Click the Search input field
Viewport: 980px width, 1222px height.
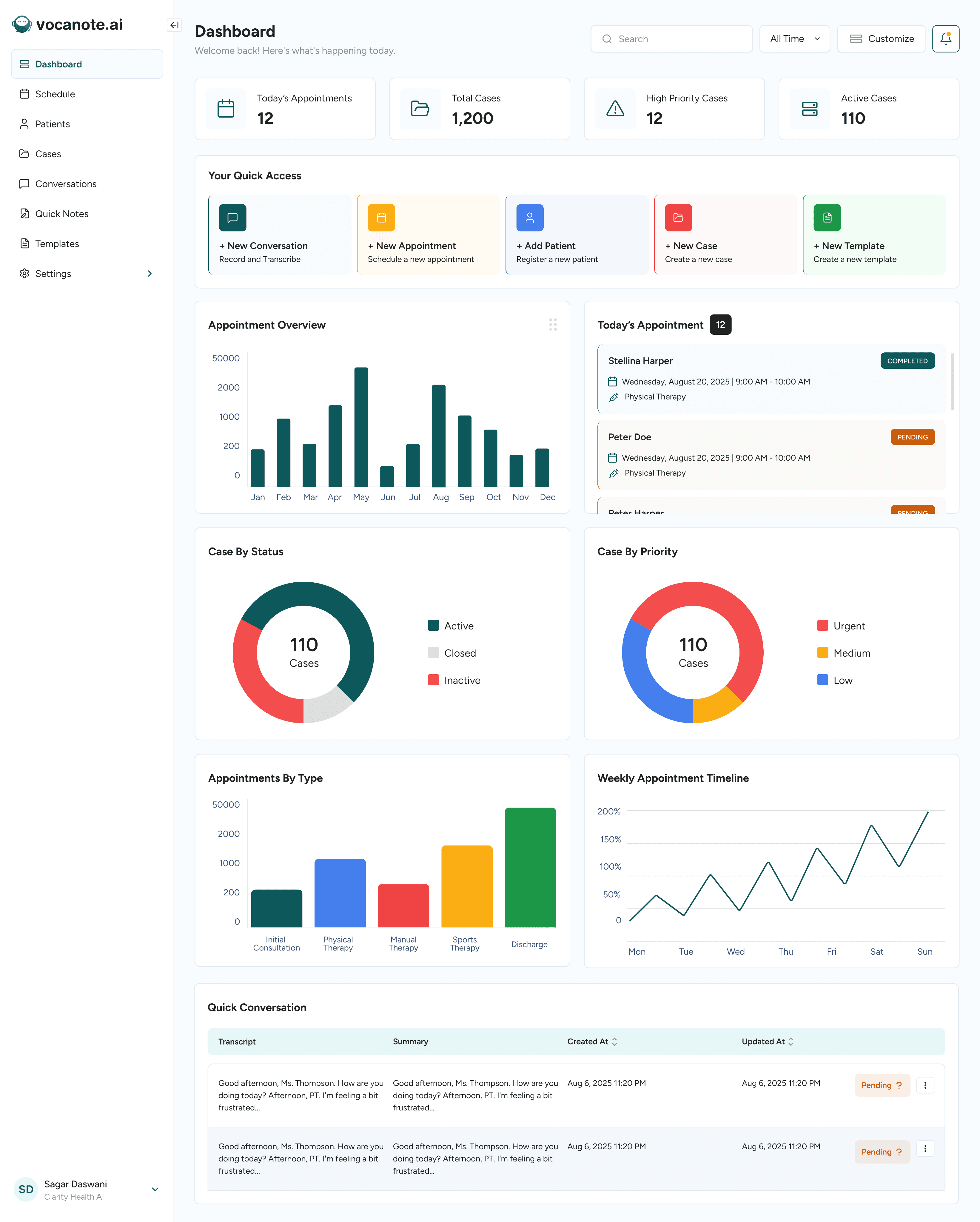point(672,38)
